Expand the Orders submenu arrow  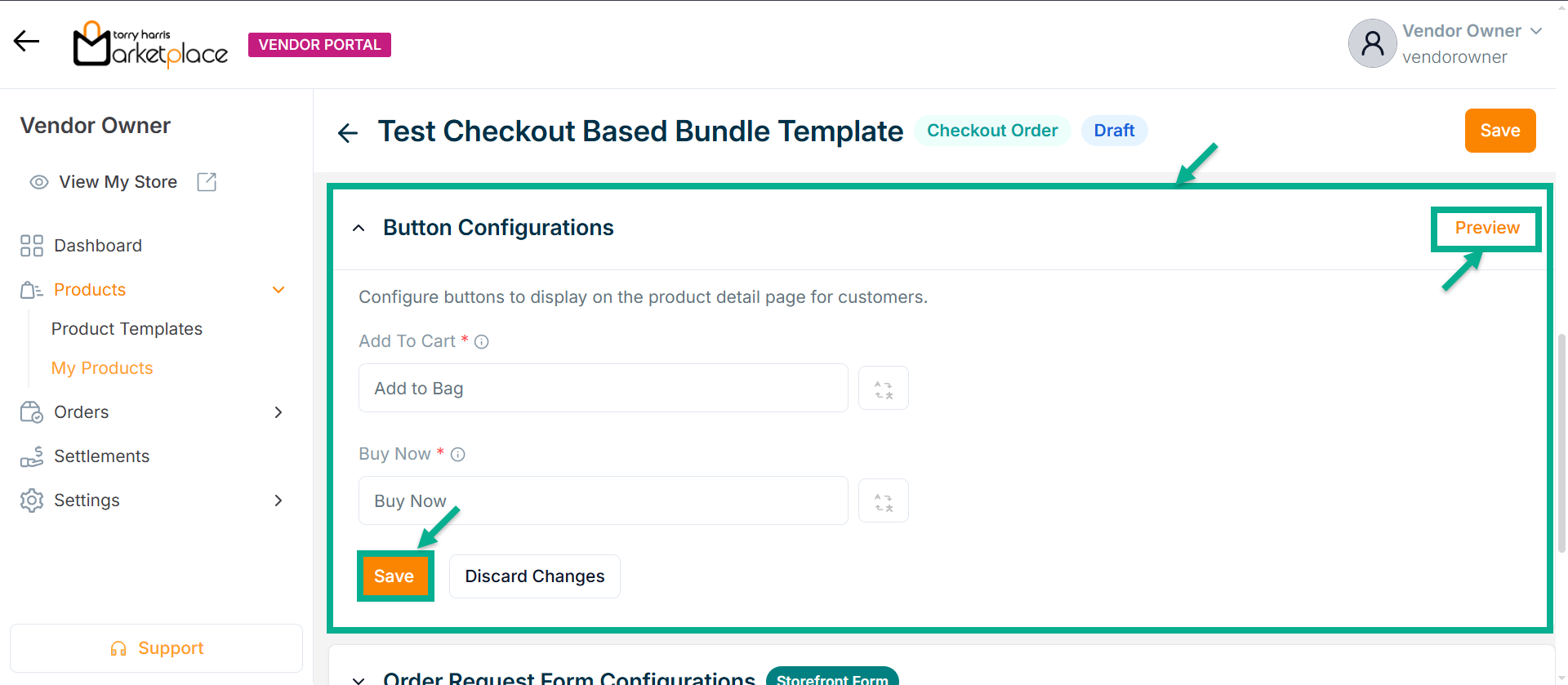(x=278, y=412)
